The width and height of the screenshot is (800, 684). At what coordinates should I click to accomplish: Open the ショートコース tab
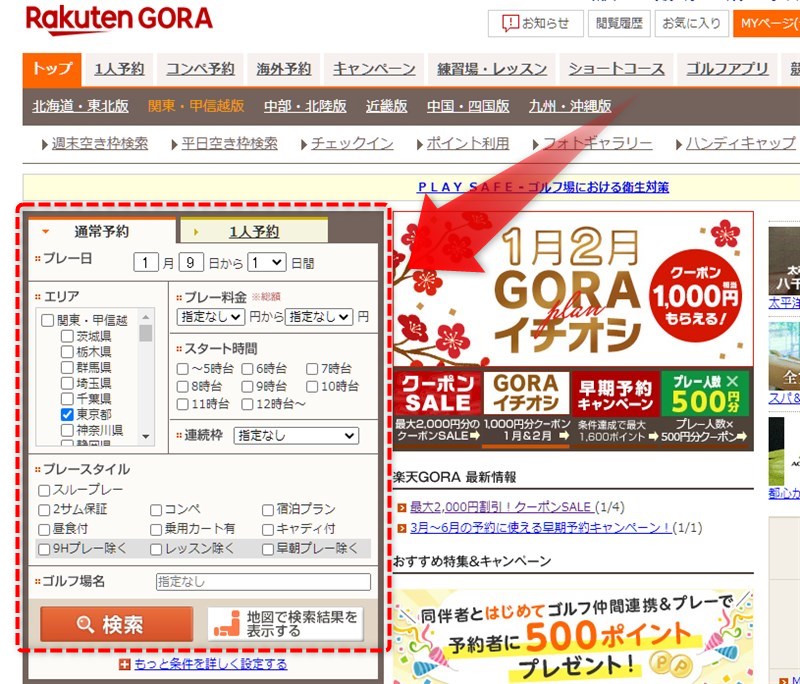[616, 69]
